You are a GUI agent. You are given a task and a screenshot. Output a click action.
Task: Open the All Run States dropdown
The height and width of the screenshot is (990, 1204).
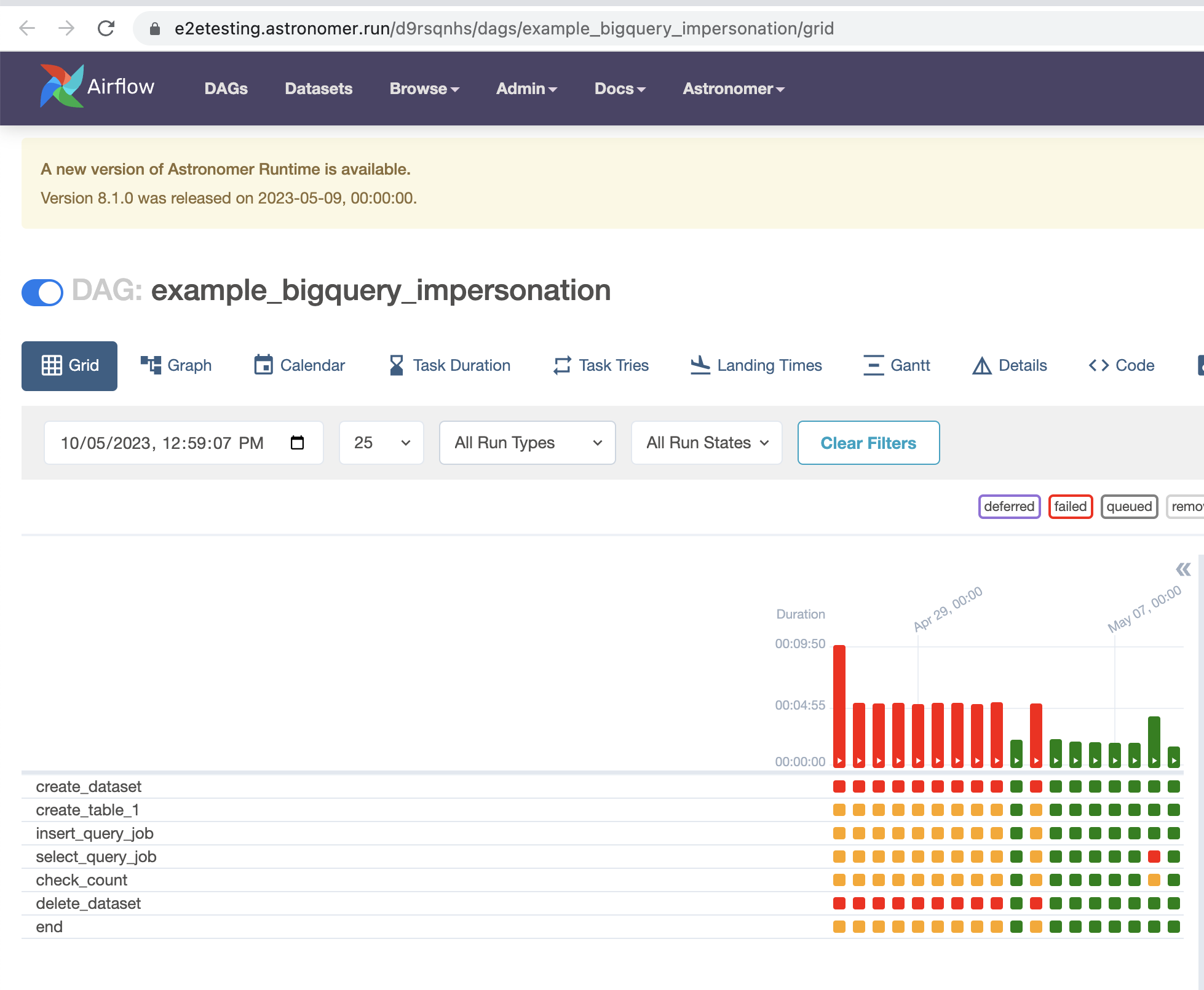click(x=706, y=443)
